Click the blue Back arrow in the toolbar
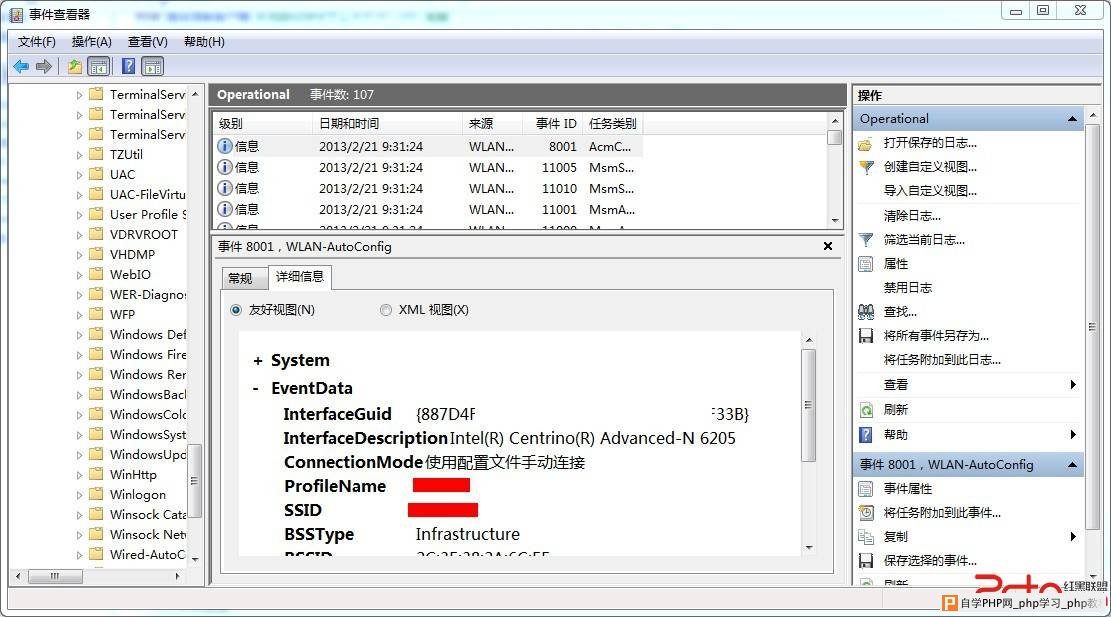1111x617 pixels. [x=21, y=67]
